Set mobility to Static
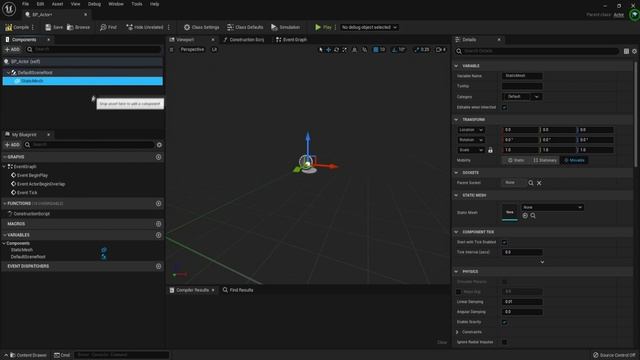 coord(516,160)
